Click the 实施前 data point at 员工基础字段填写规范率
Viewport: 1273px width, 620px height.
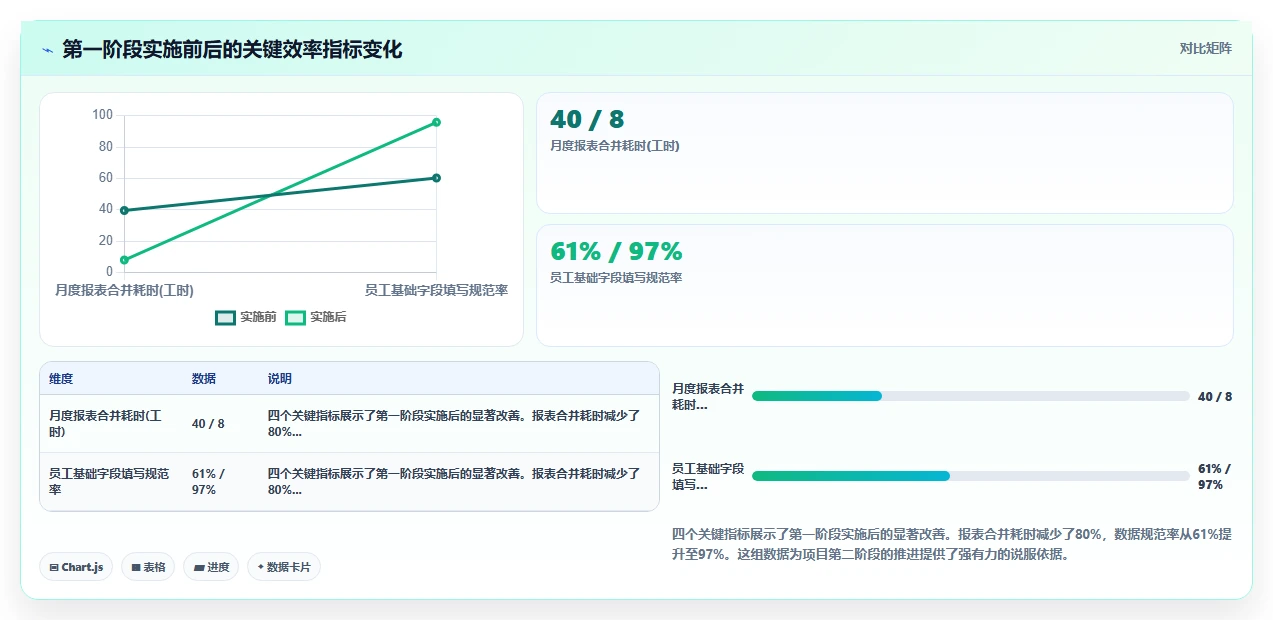tap(436, 178)
